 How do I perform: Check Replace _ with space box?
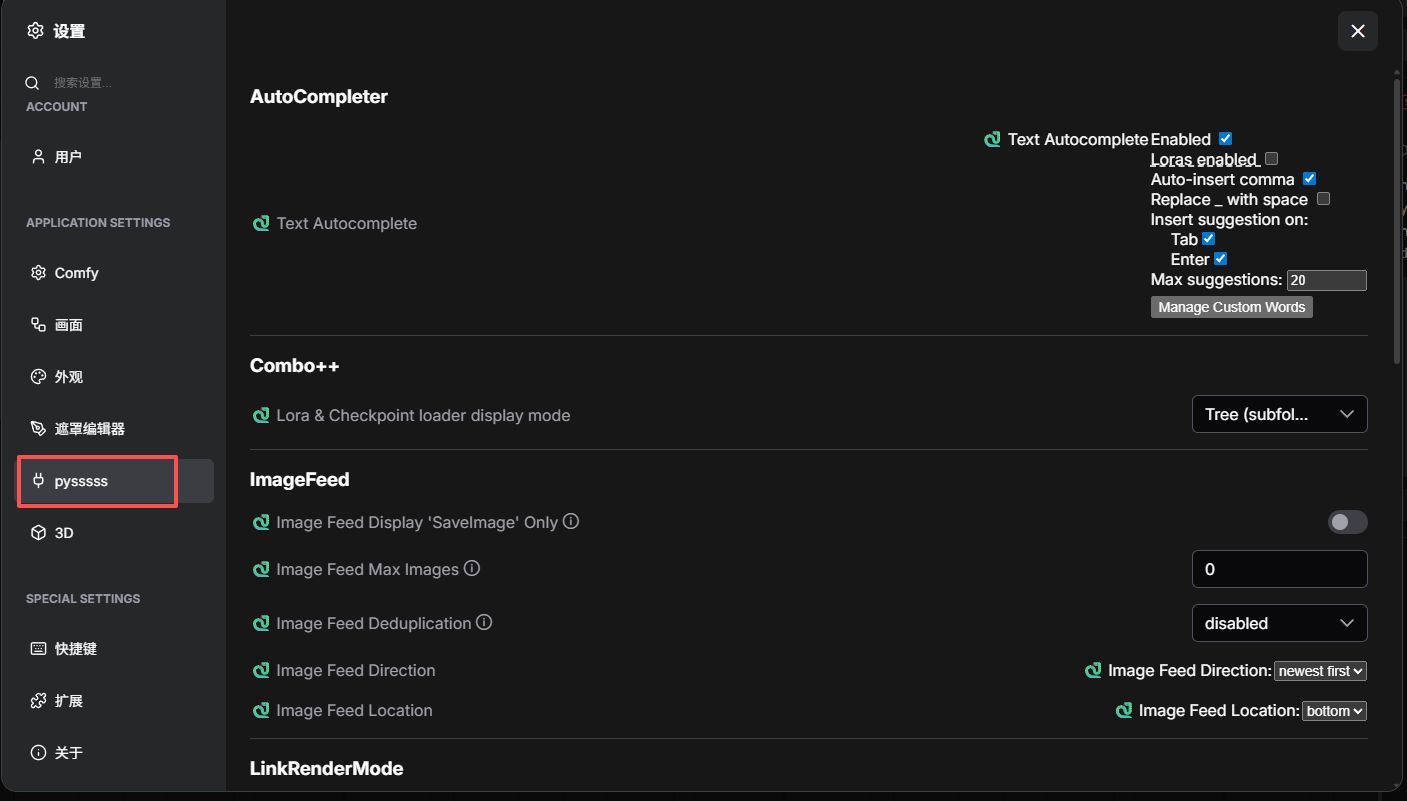pyautogui.click(x=1323, y=199)
